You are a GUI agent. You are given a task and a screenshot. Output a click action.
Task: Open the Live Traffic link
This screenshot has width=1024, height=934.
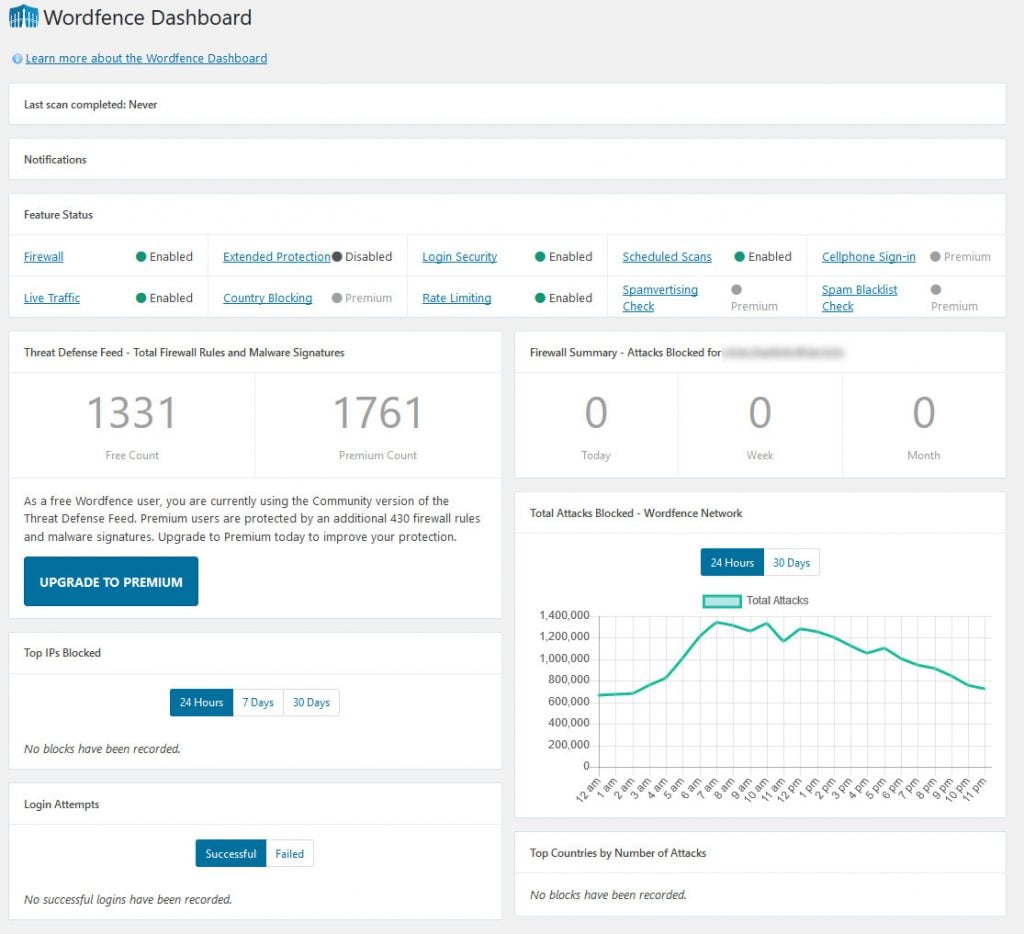pyautogui.click(x=52, y=298)
